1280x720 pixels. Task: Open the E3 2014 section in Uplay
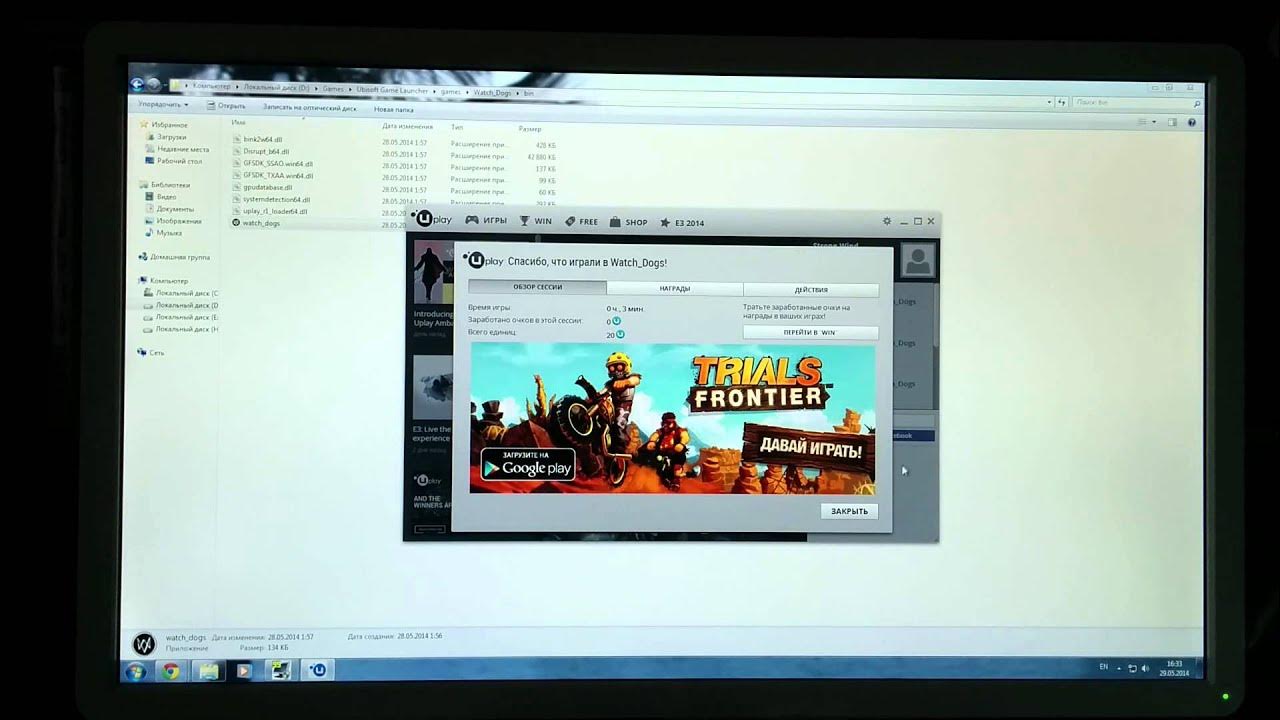point(681,223)
